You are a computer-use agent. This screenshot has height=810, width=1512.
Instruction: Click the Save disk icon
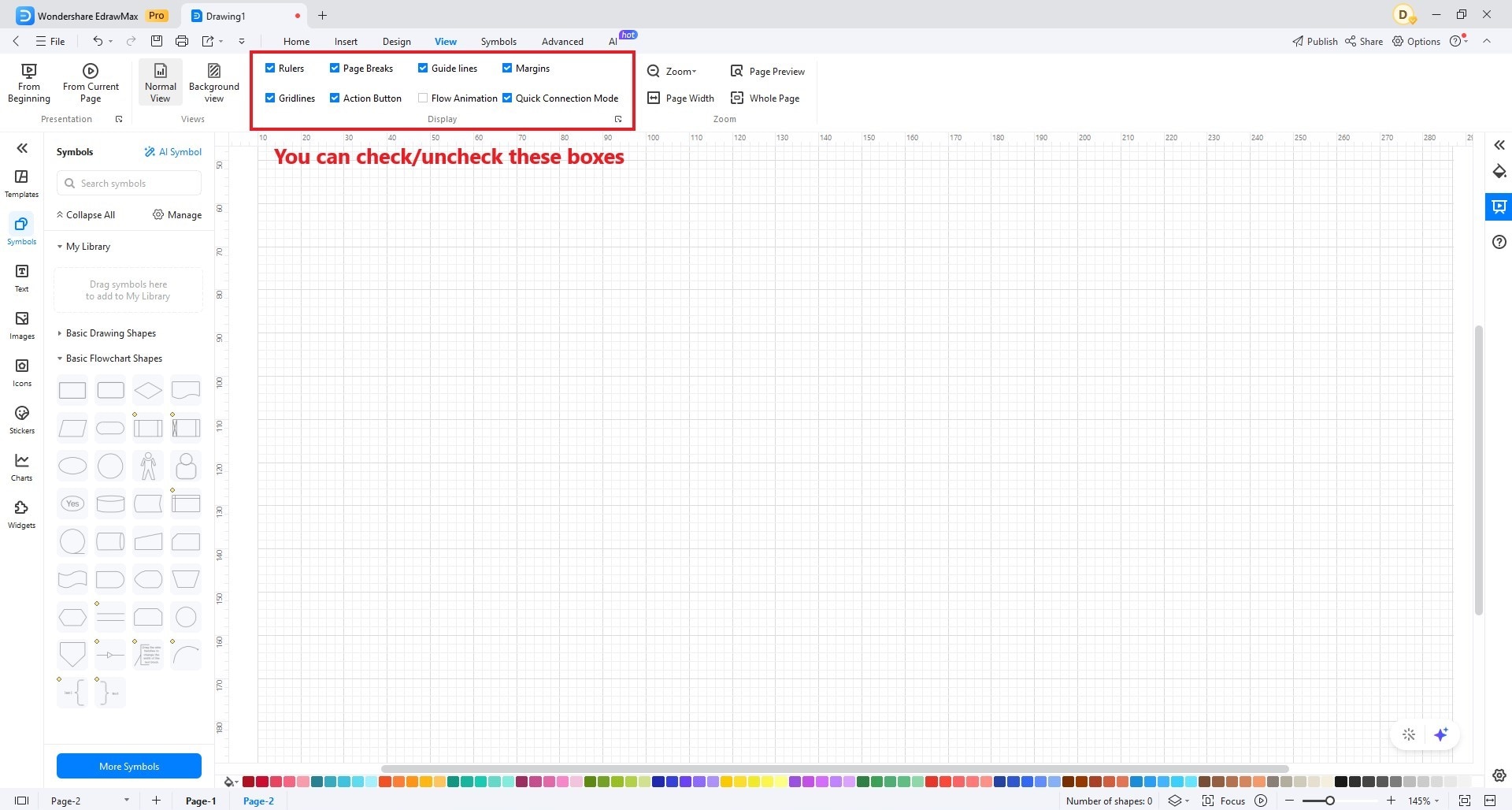157,41
